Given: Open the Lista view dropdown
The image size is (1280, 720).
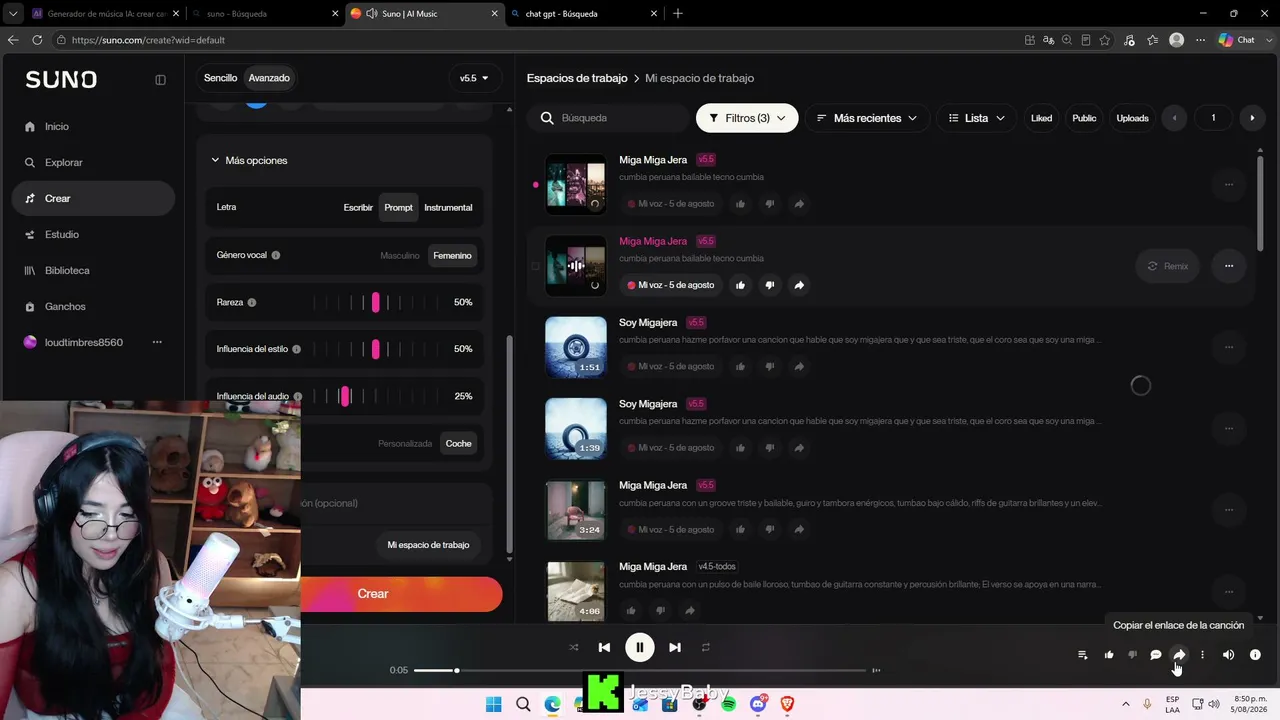Looking at the screenshot, I should (976, 118).
